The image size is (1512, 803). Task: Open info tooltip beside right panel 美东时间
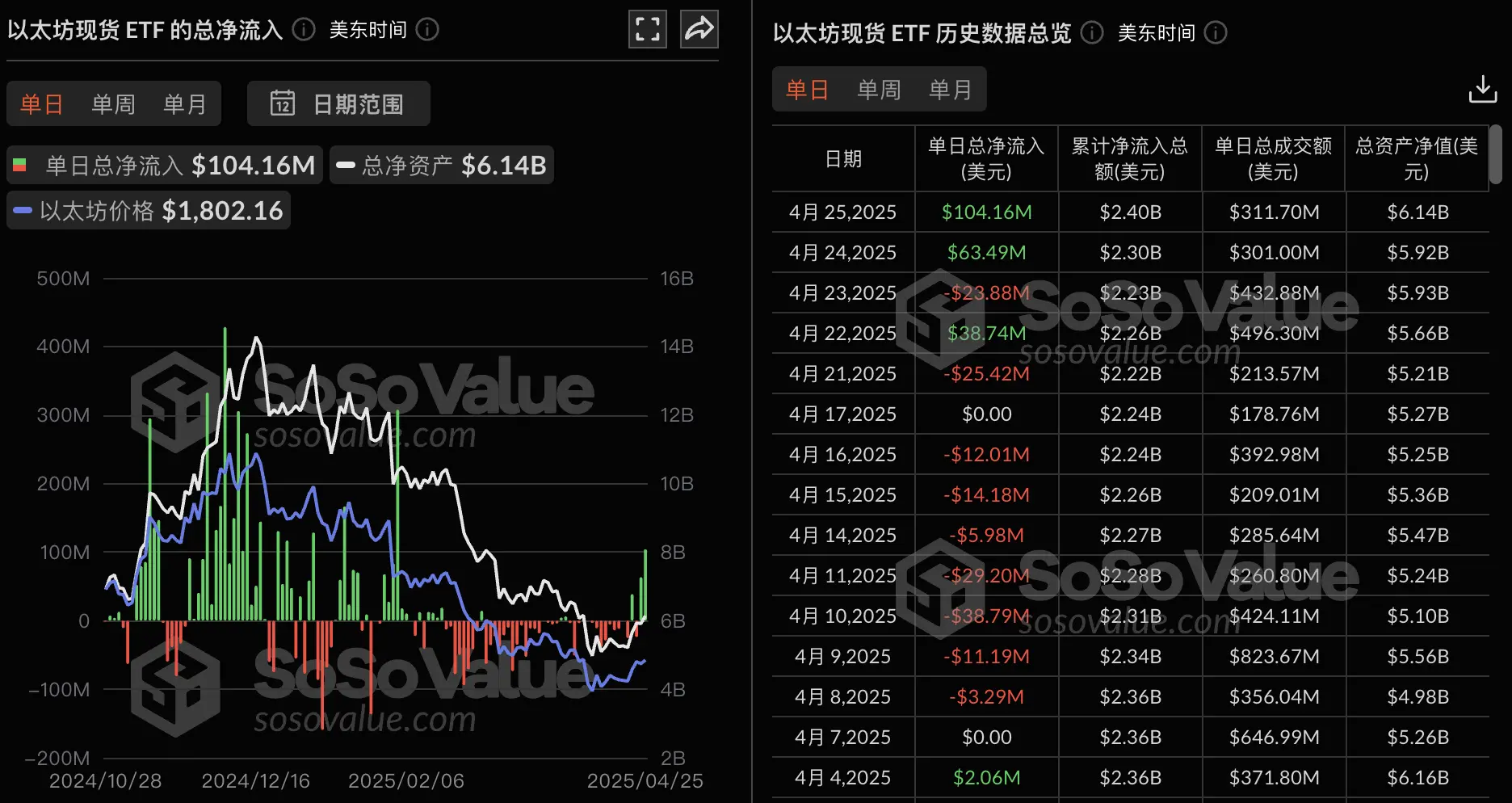pyautogui.click(x=1216, y=33)
